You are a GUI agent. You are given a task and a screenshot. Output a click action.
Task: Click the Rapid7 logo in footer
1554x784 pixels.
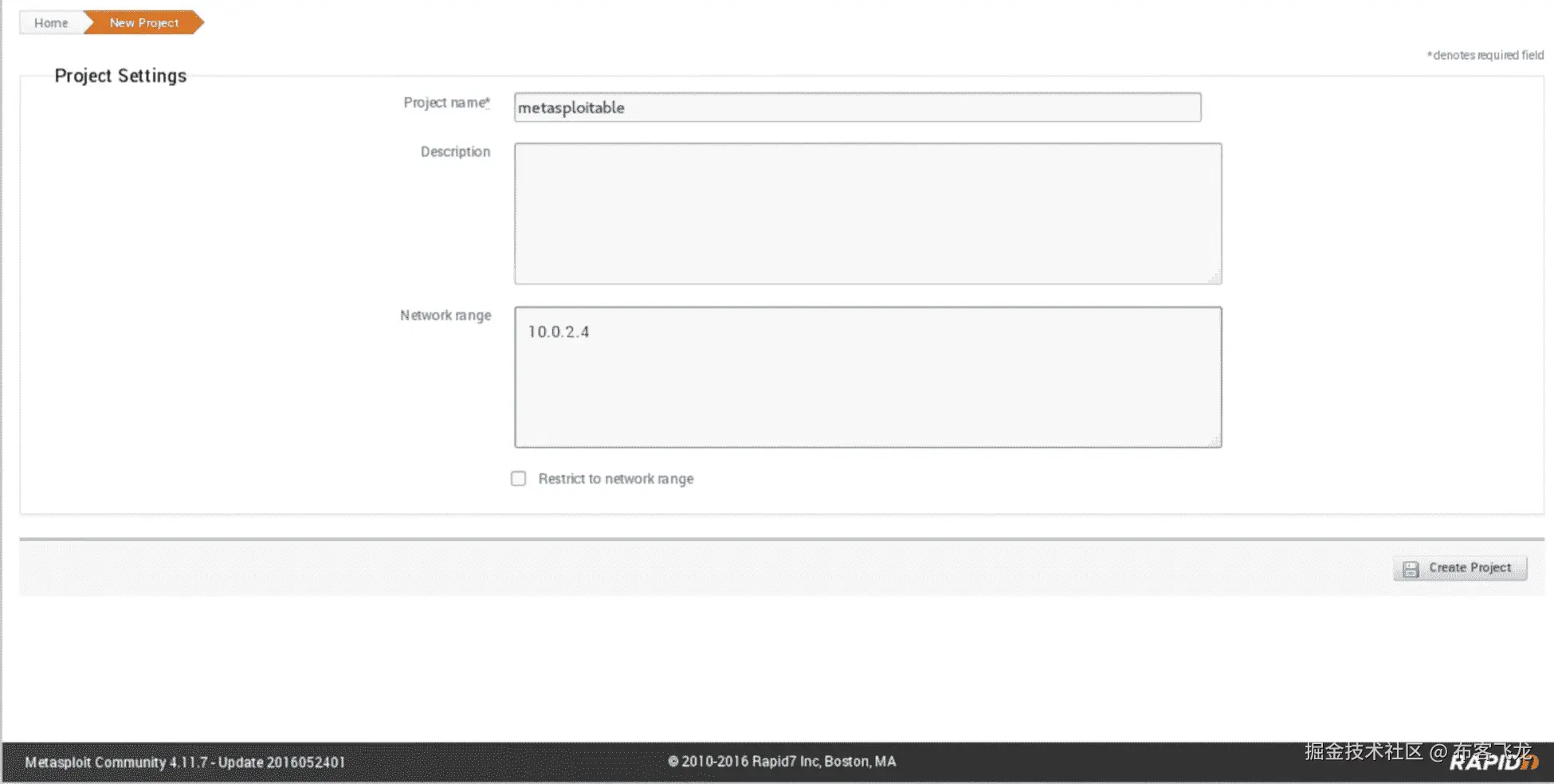1493,762
